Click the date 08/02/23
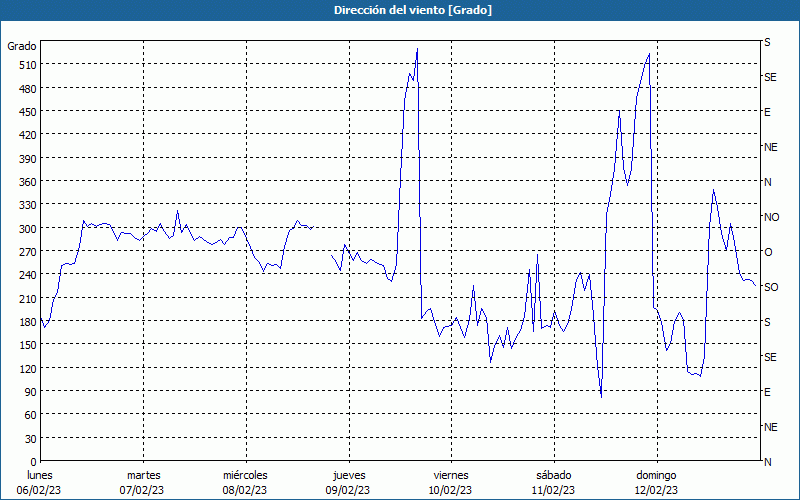Viewport: 800px width, 500px height. [244, 490]
